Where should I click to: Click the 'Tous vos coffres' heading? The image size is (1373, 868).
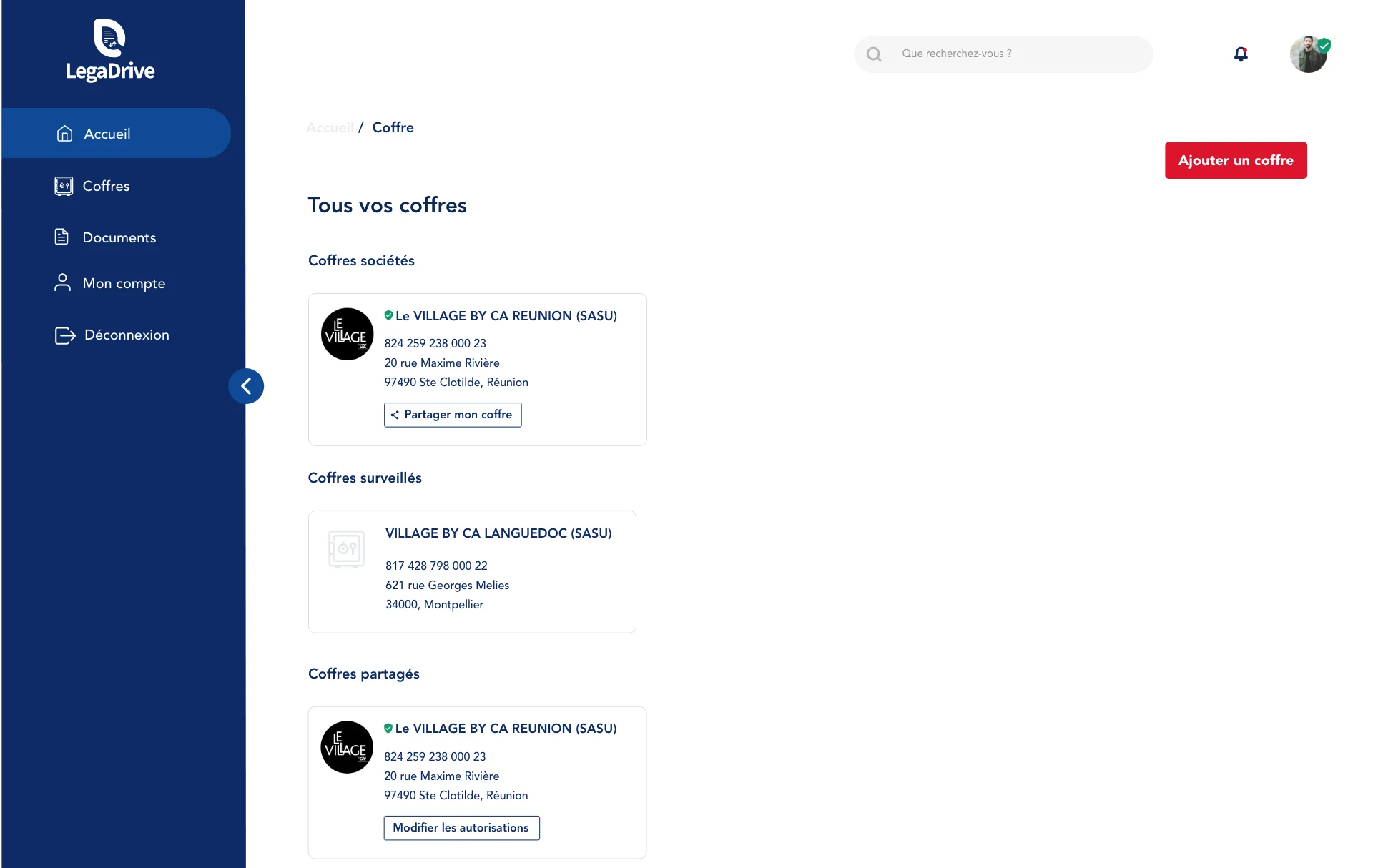(387, 205)
